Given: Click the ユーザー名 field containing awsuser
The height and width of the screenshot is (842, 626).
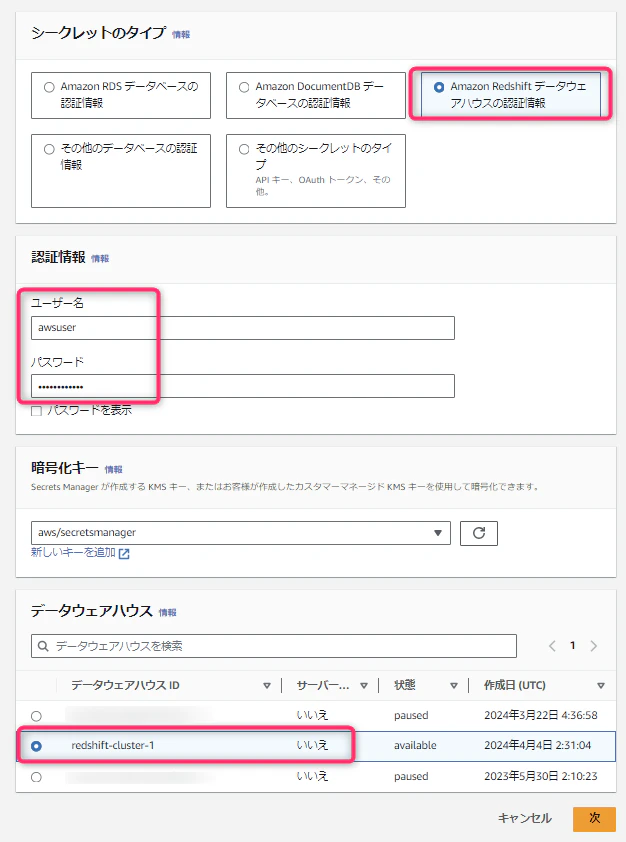Looking at the screenshot, I should pyautogui.click(x=243, y=328).
